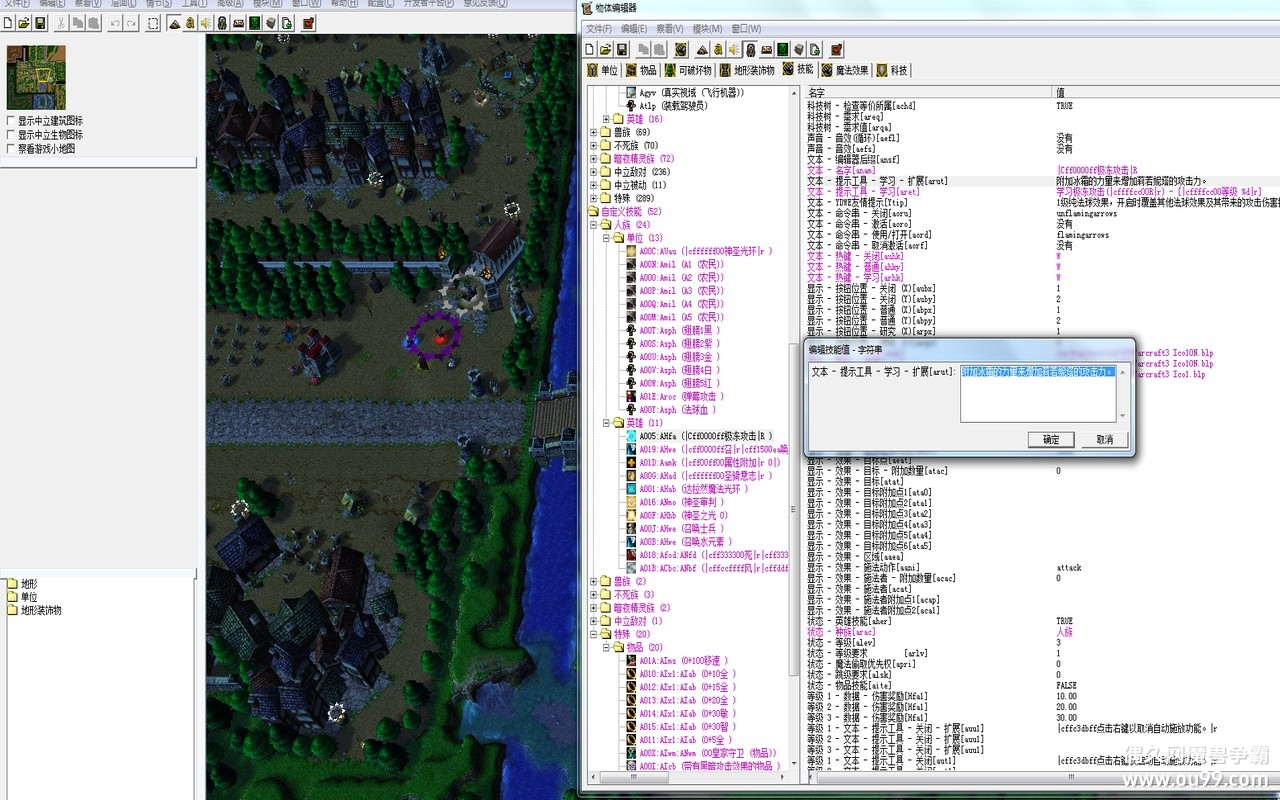Screen dimensions: 1280x800
Task: Open the 模块(M) menu in Object Editor
Action: pyautogui.click(x=706, y=29)
